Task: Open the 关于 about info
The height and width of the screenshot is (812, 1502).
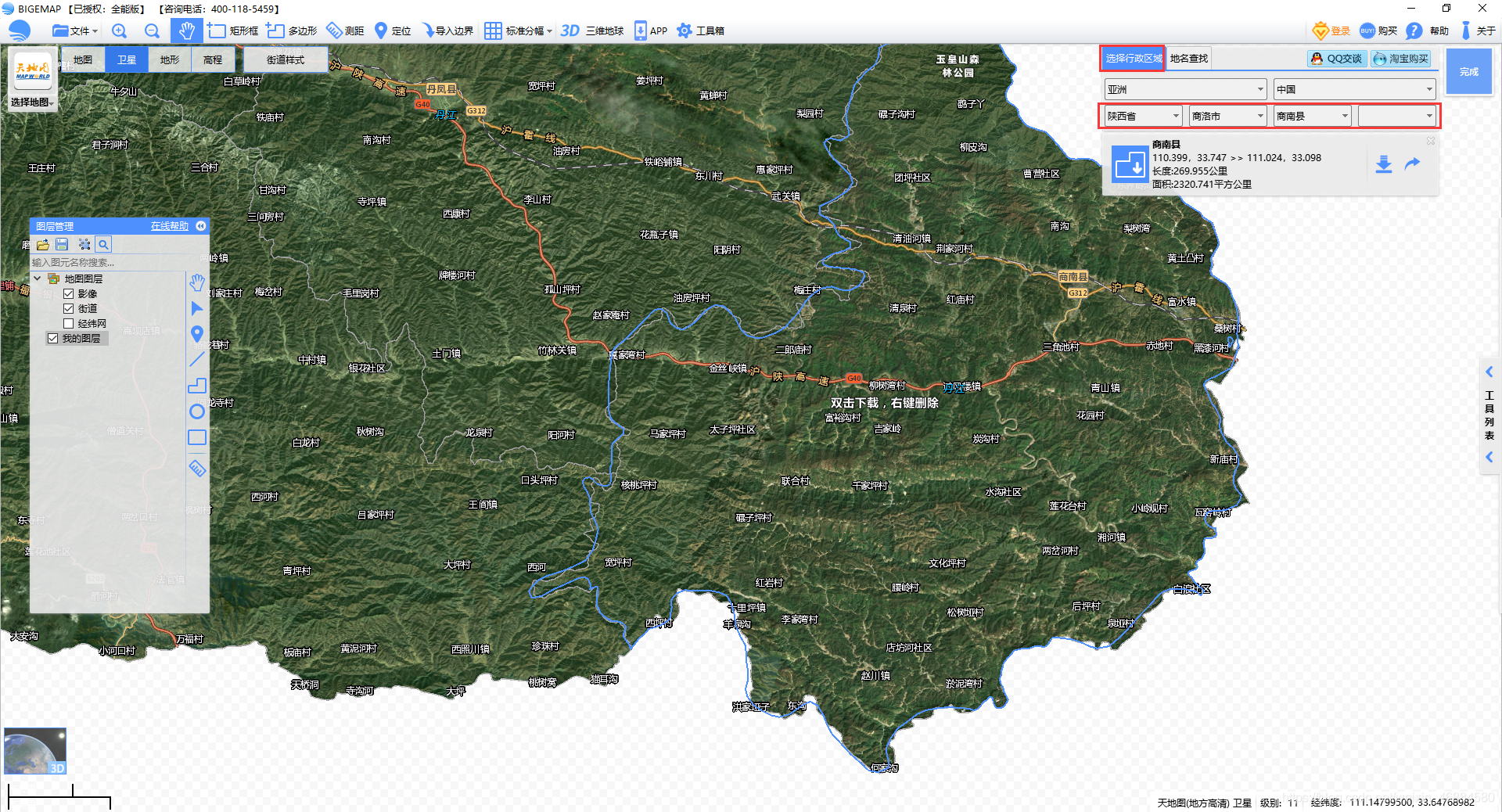Action: [x=1477, y=31]
